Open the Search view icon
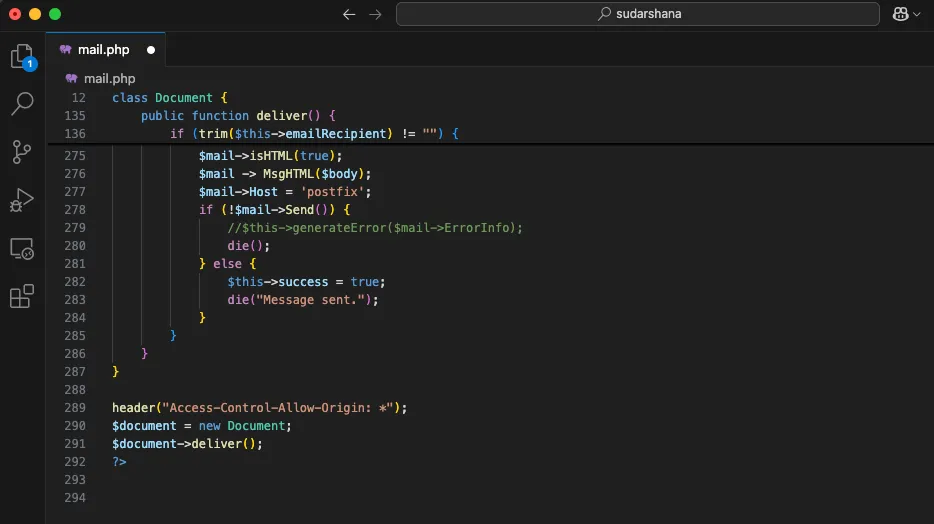Screen dimensions: 934x524 (x=23, y=104)
